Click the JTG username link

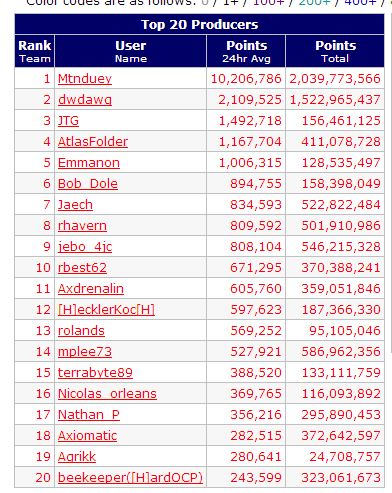(68, 121)
